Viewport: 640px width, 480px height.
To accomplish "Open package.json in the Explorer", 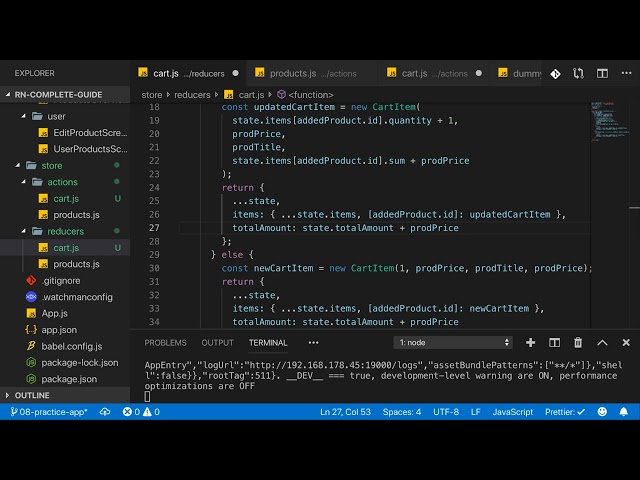I will coord(68,379).
